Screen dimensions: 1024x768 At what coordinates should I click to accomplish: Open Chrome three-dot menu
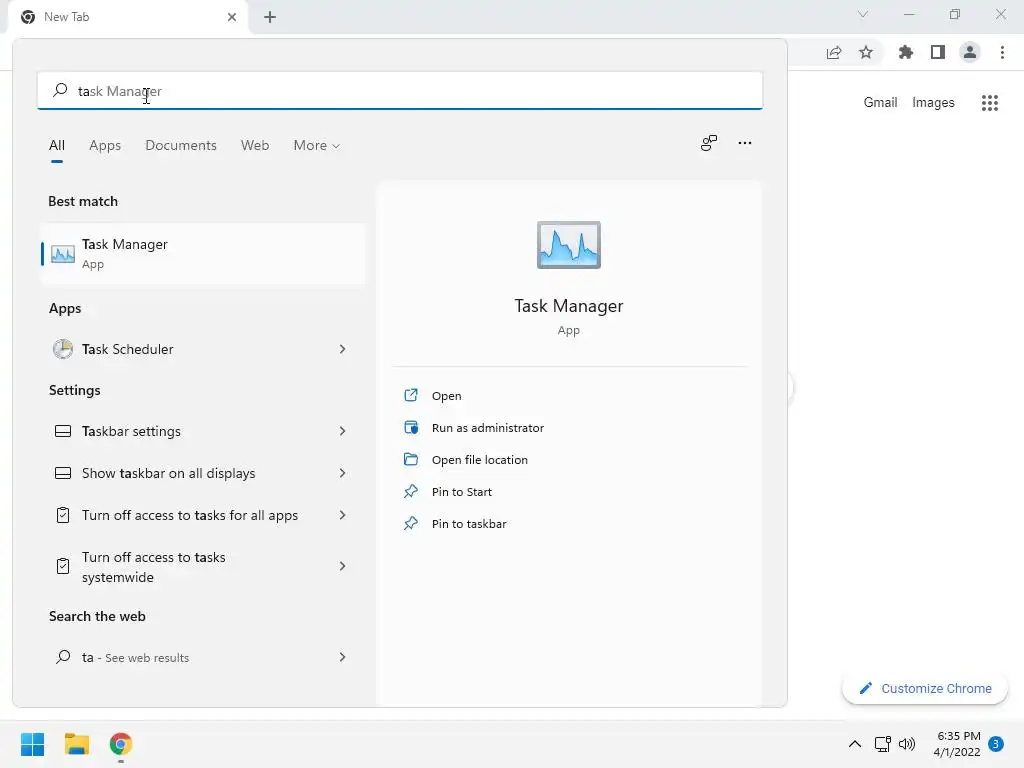pyautogui.click(x=1002, y=52)
